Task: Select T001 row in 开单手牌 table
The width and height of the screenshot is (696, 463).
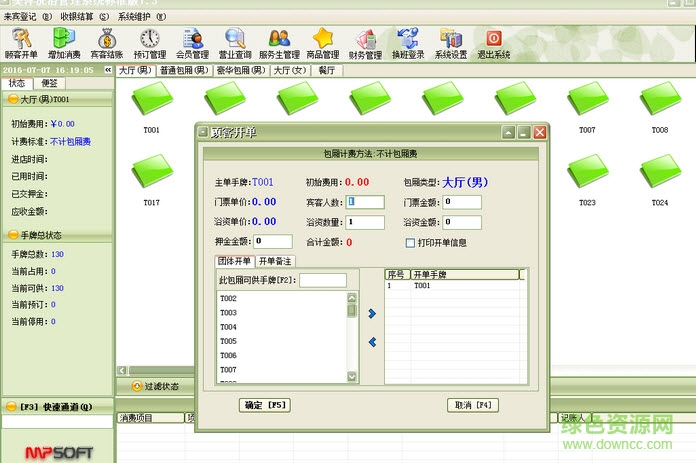Action: [x=452, y=285]
